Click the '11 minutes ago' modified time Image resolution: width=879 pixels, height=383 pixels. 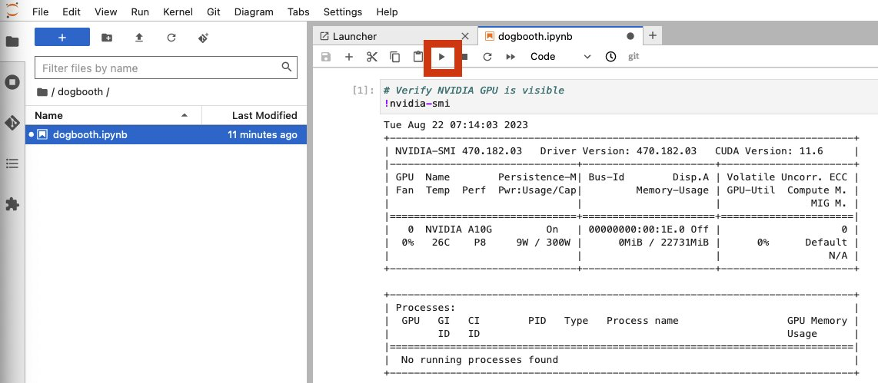pos(262,135)
